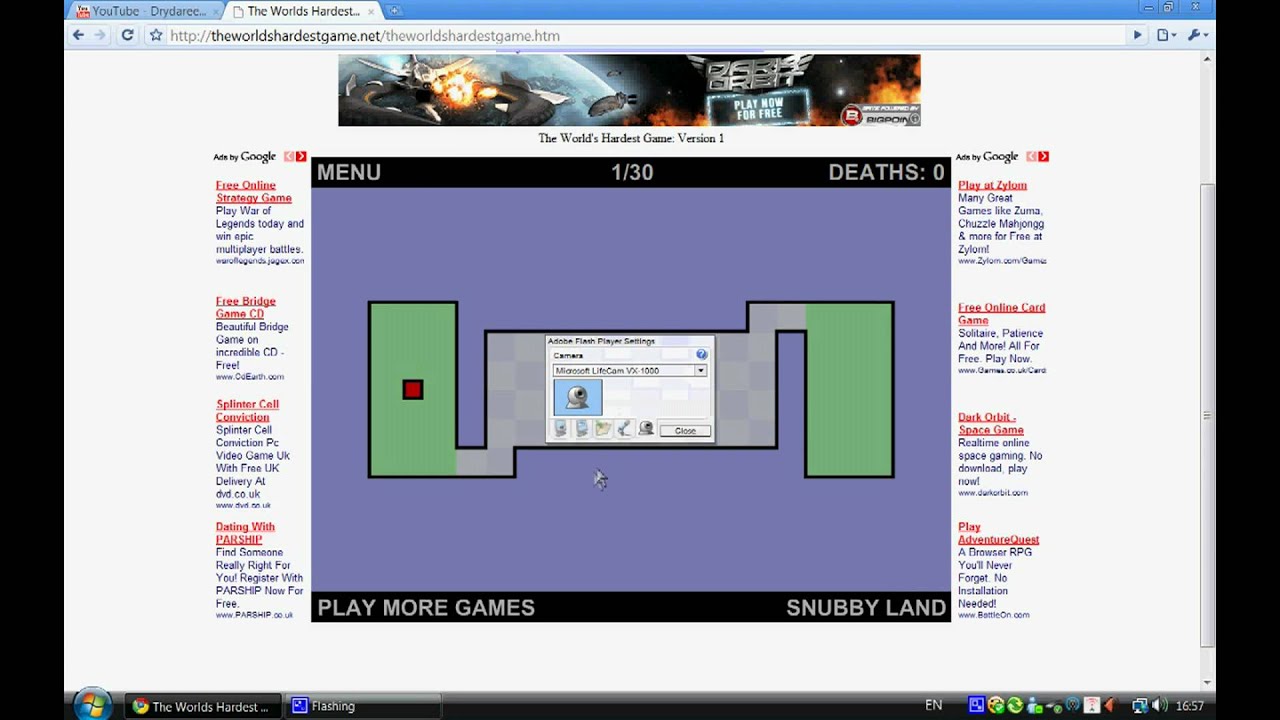The image size is (1280, 720).
Task: Open the Chrome page menu
Action: 1166,35
